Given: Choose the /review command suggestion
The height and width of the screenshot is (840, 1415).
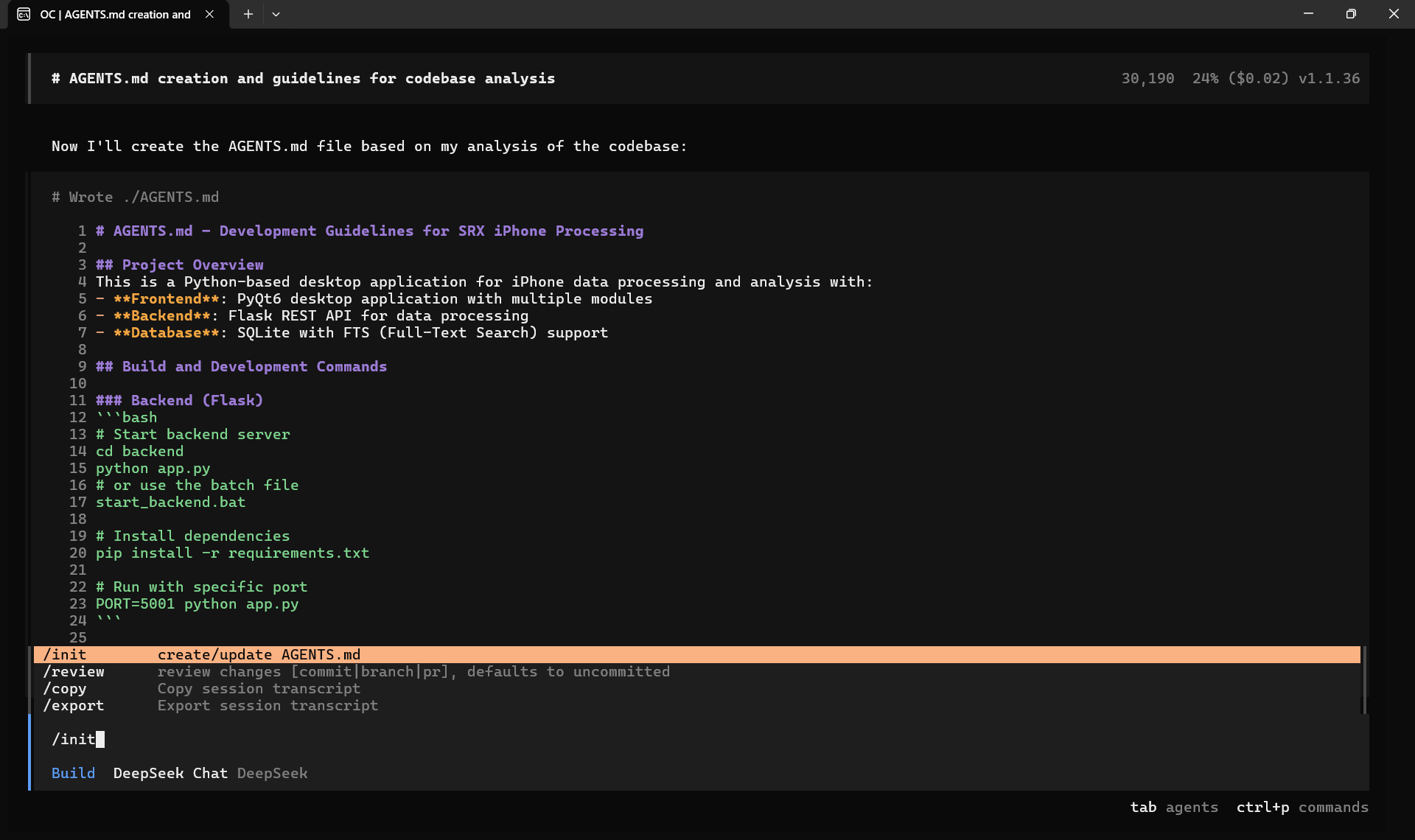Looking at the screenshot, I should point(74,671).
